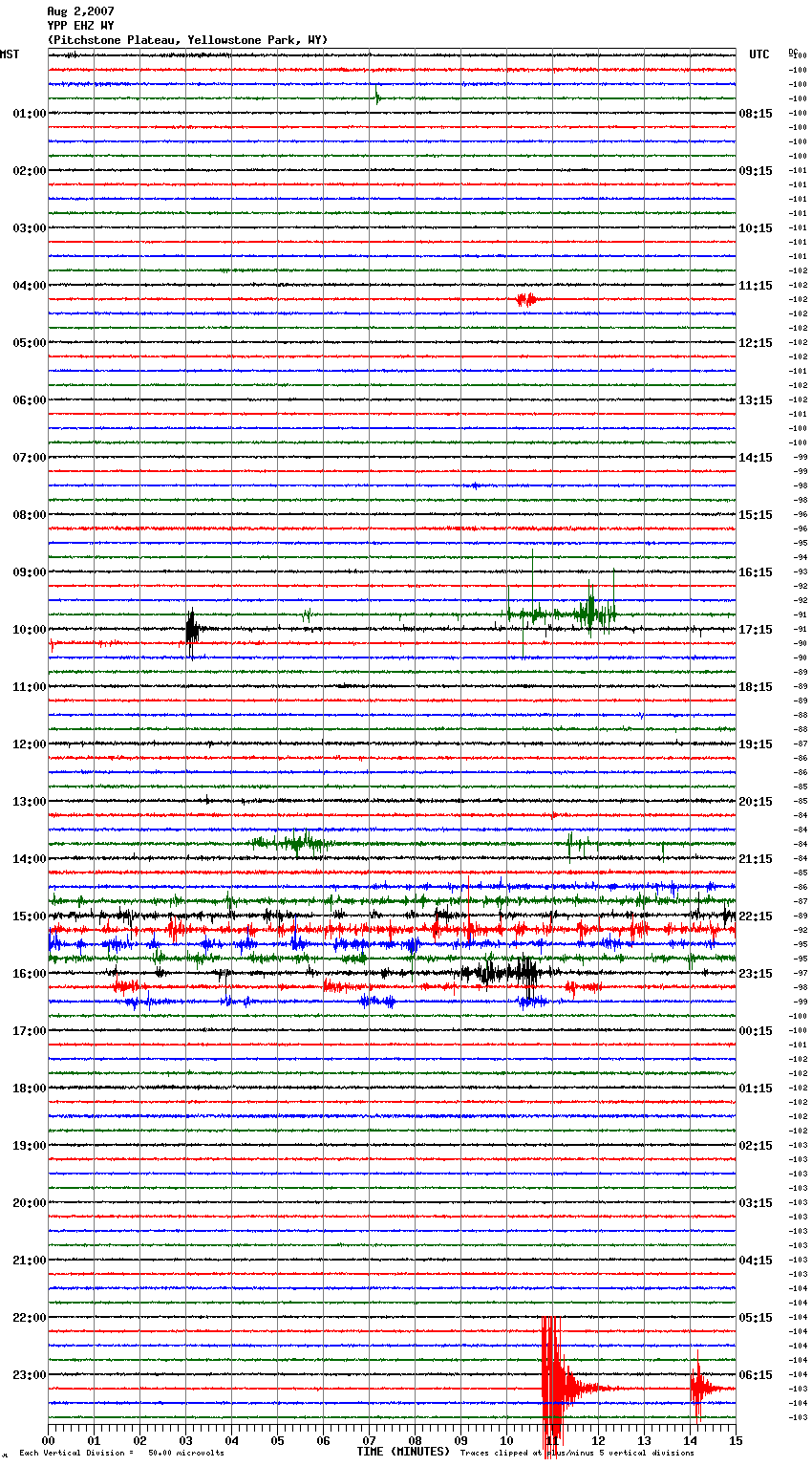Select the 01:00 MST hour label
Viewport: 812px width, 1466px height.
[30, 114]
